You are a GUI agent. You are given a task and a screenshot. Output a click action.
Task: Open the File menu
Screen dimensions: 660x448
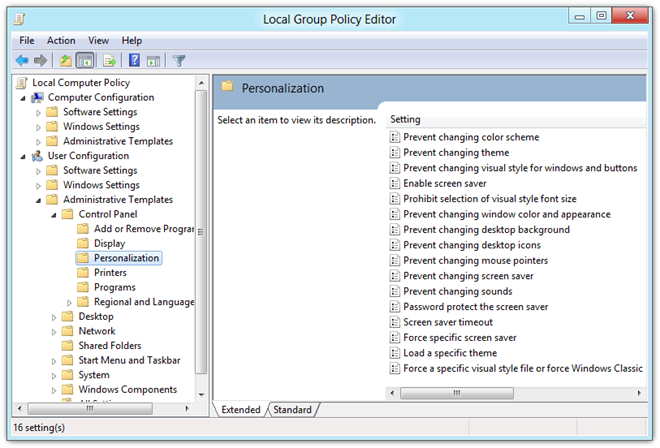tap(27, 40)
